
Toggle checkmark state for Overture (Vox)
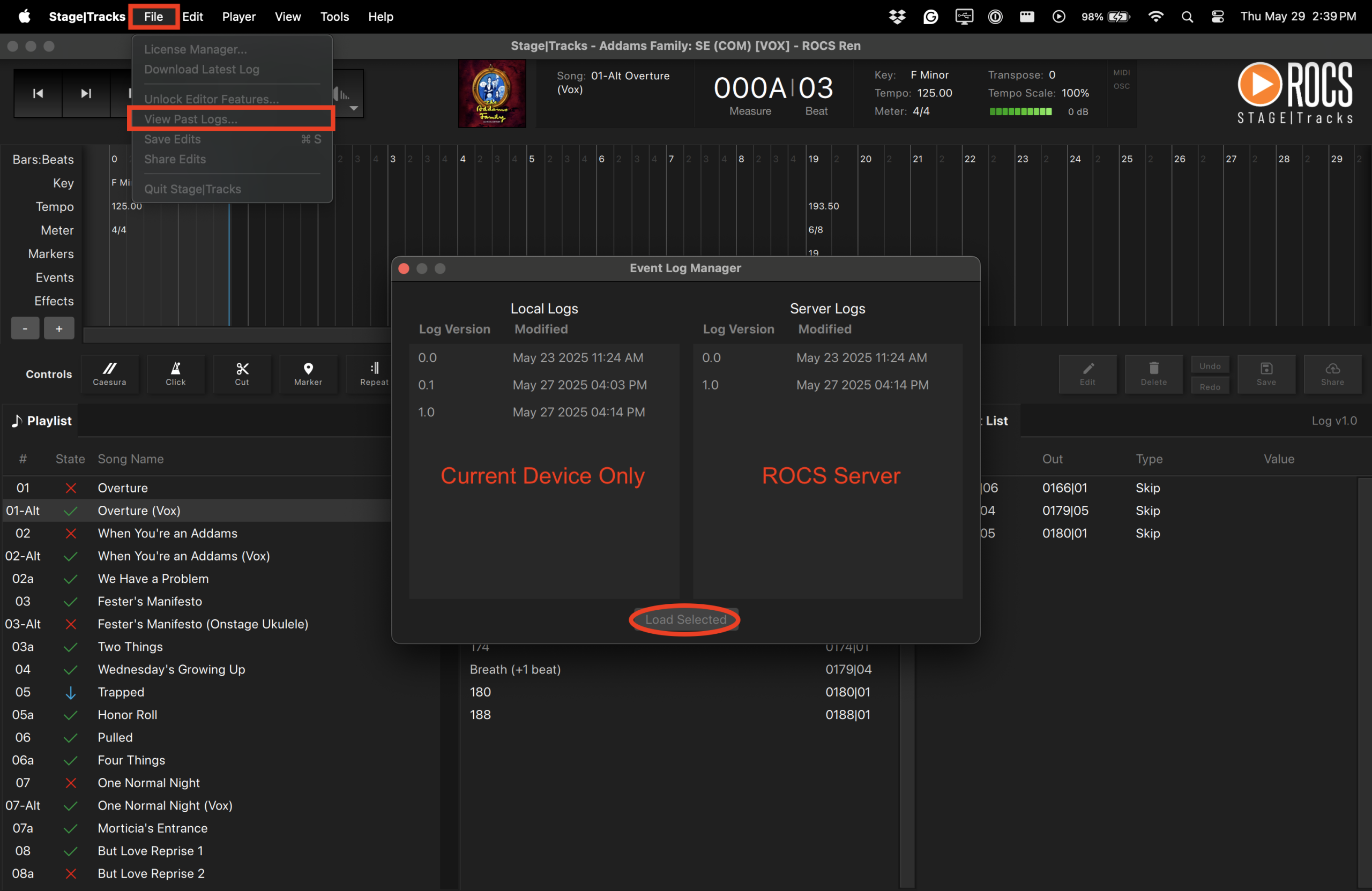tap(71, 511)
